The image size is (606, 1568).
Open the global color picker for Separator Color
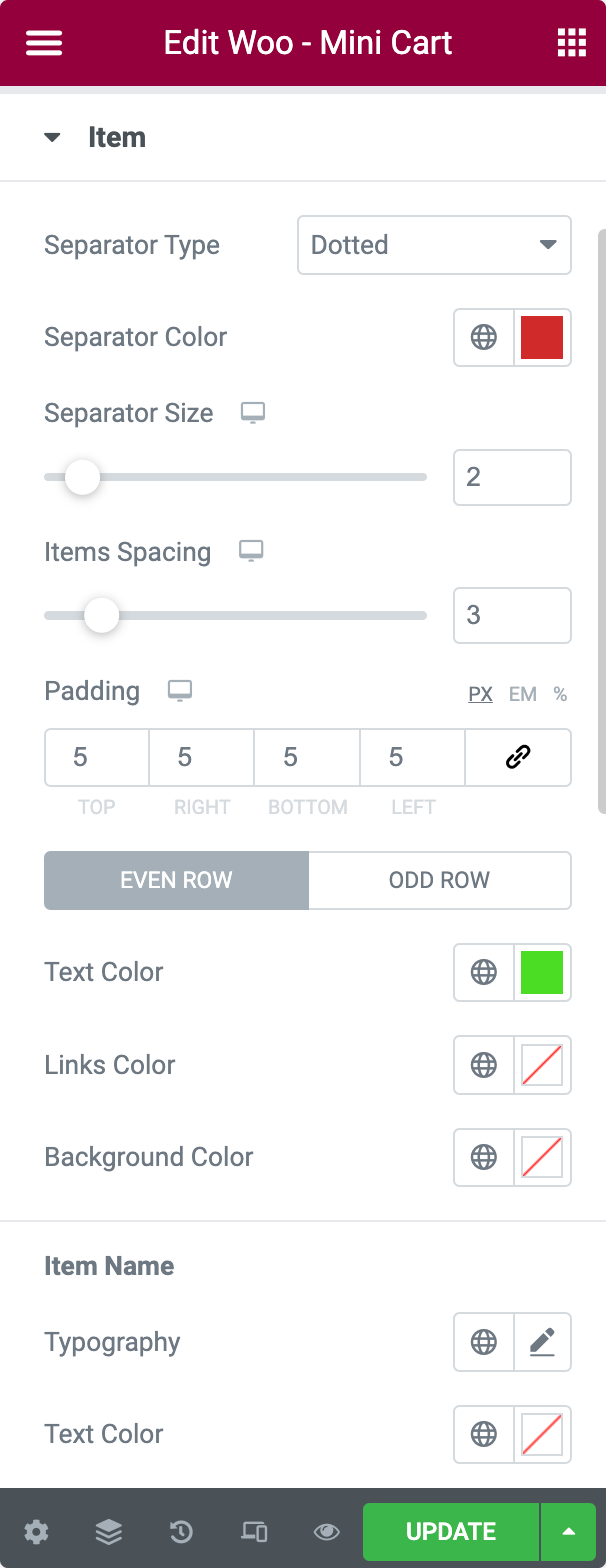(484, 337)
